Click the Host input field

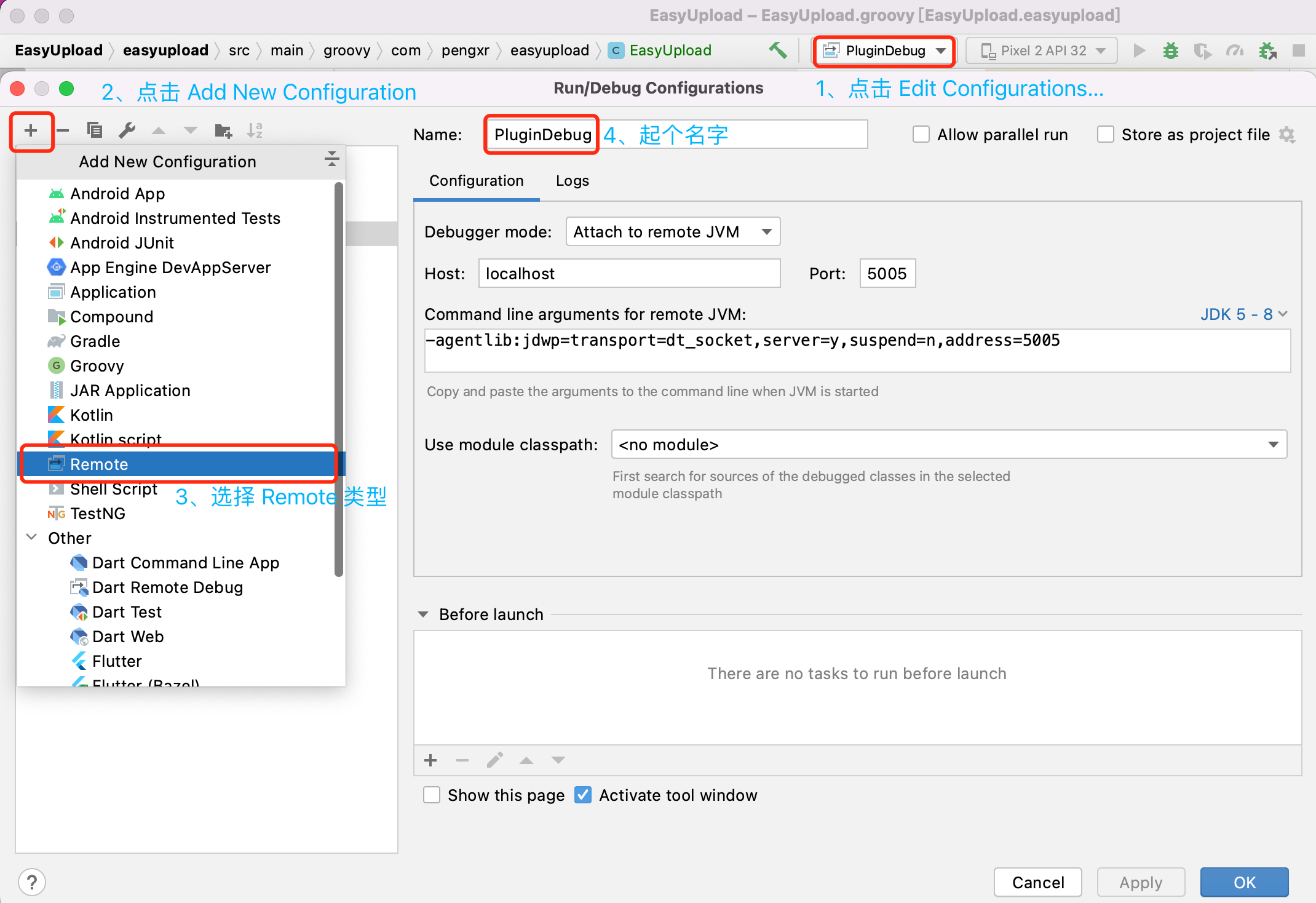(x=628, y=274)
